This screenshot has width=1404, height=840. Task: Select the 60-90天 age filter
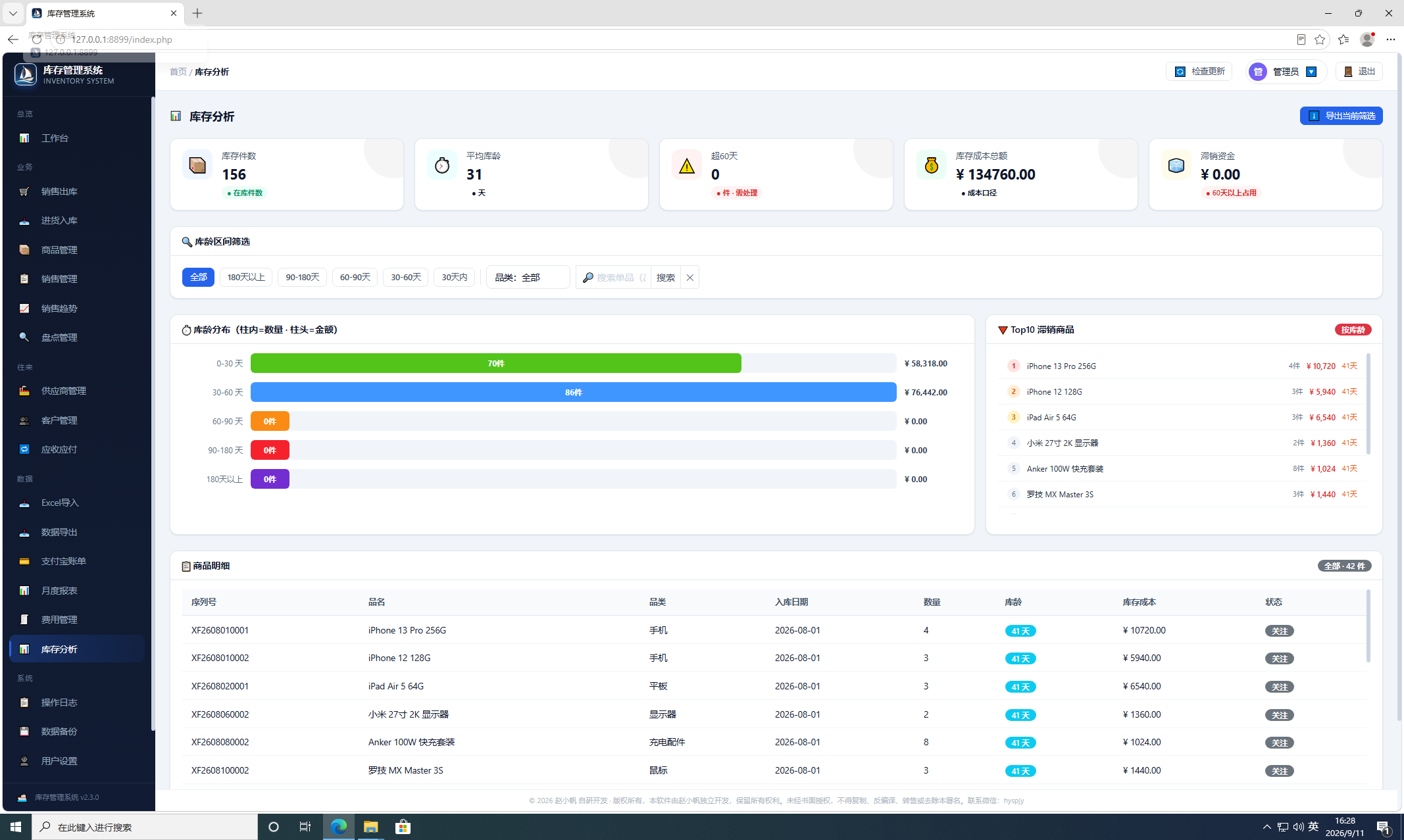355,278
